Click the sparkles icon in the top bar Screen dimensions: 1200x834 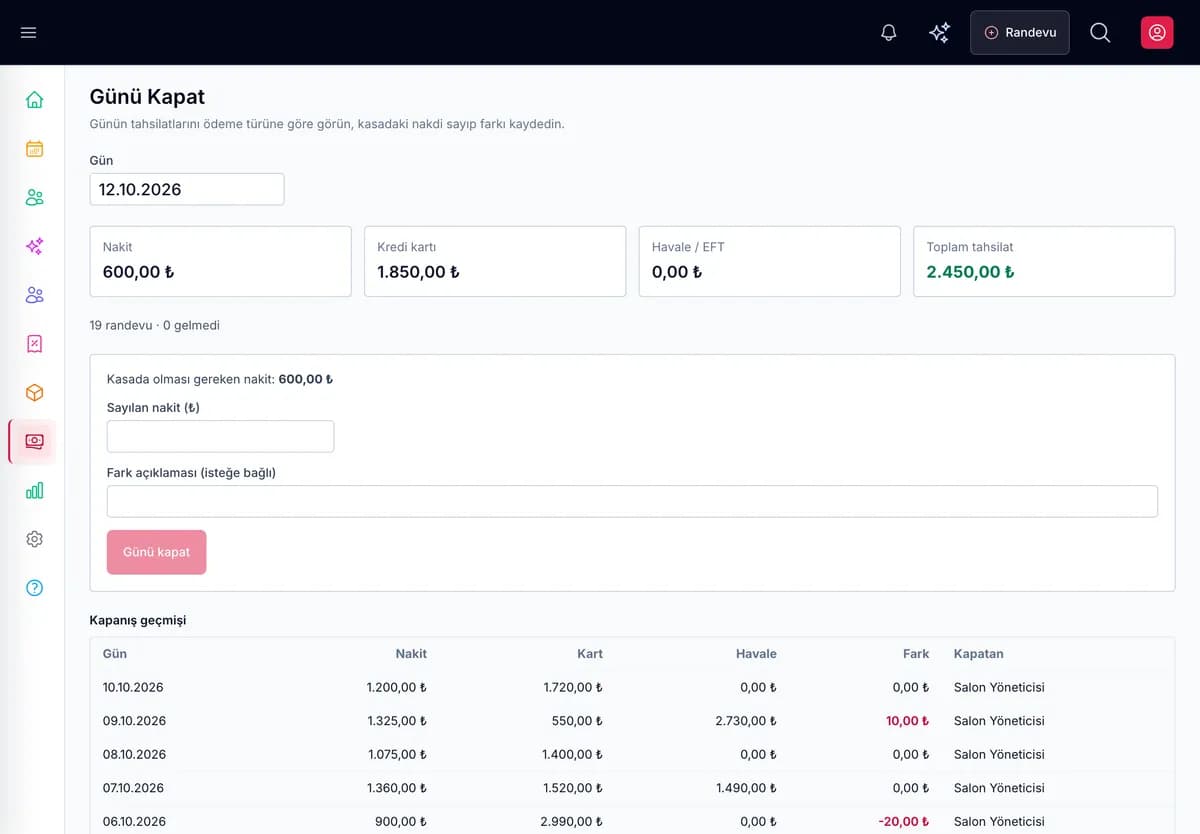939,33
